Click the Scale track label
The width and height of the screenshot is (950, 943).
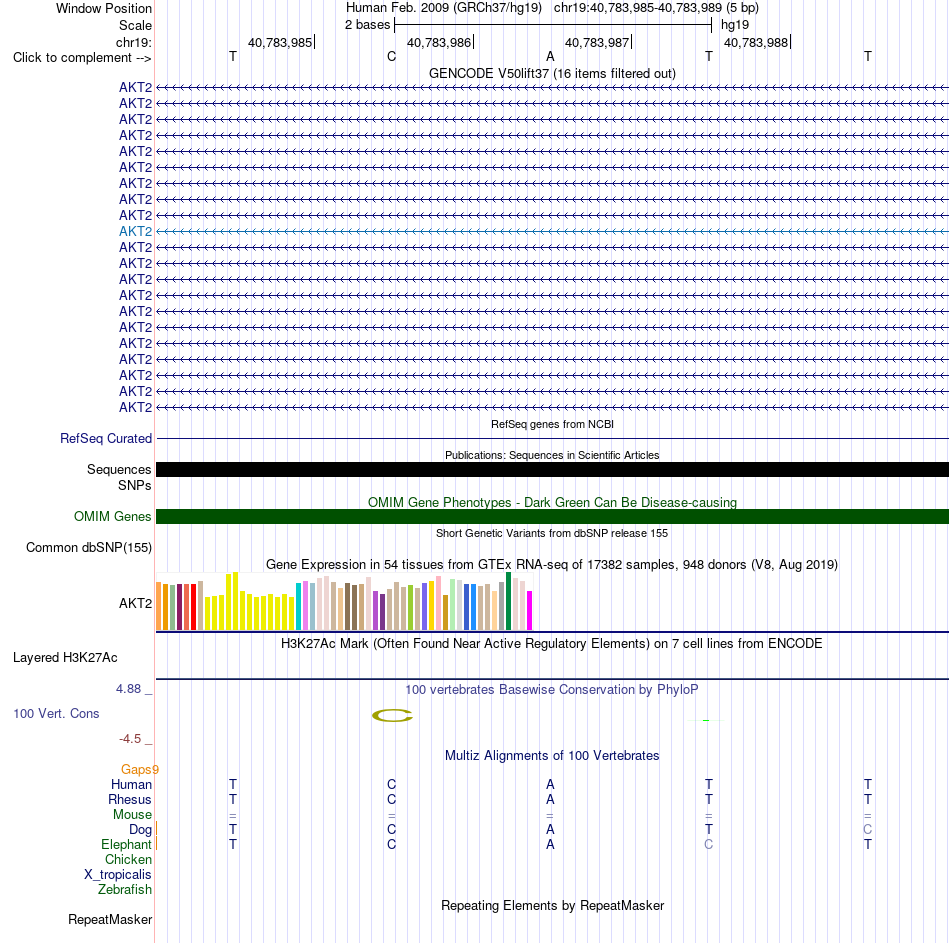point(135,25)
